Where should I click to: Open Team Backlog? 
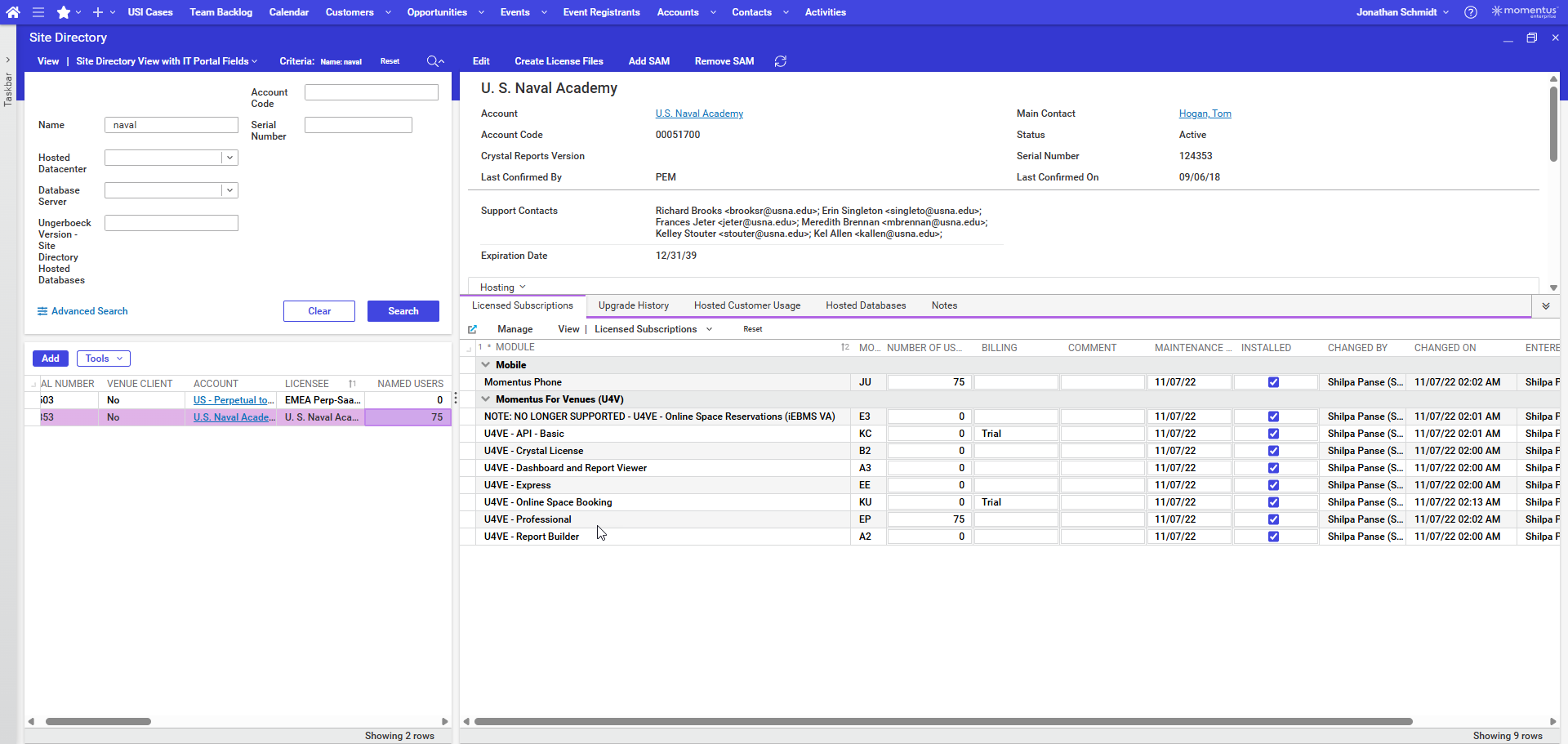coord(221,12)
